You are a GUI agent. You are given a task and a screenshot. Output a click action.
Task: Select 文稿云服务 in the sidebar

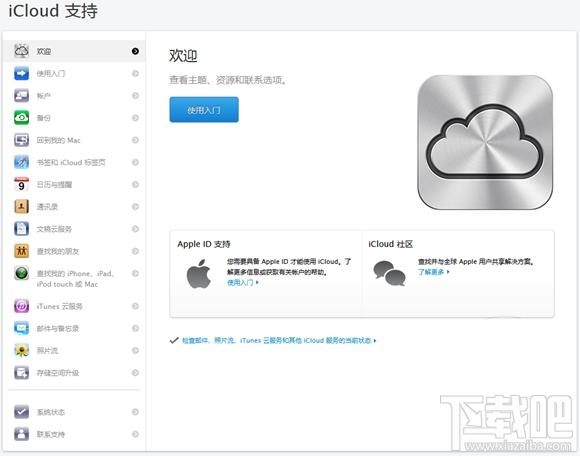coord(54,229)
